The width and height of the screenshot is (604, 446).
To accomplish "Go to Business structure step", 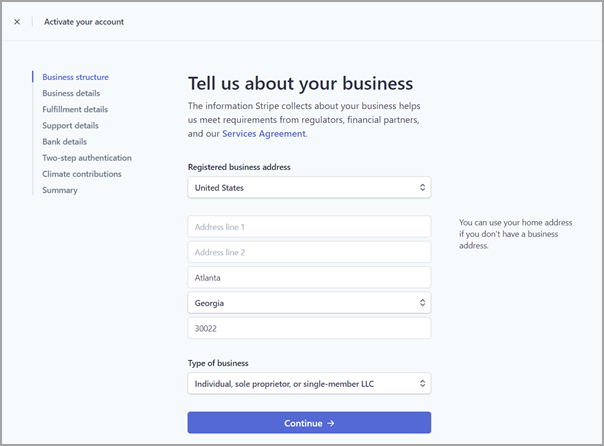I will (76, 77).
